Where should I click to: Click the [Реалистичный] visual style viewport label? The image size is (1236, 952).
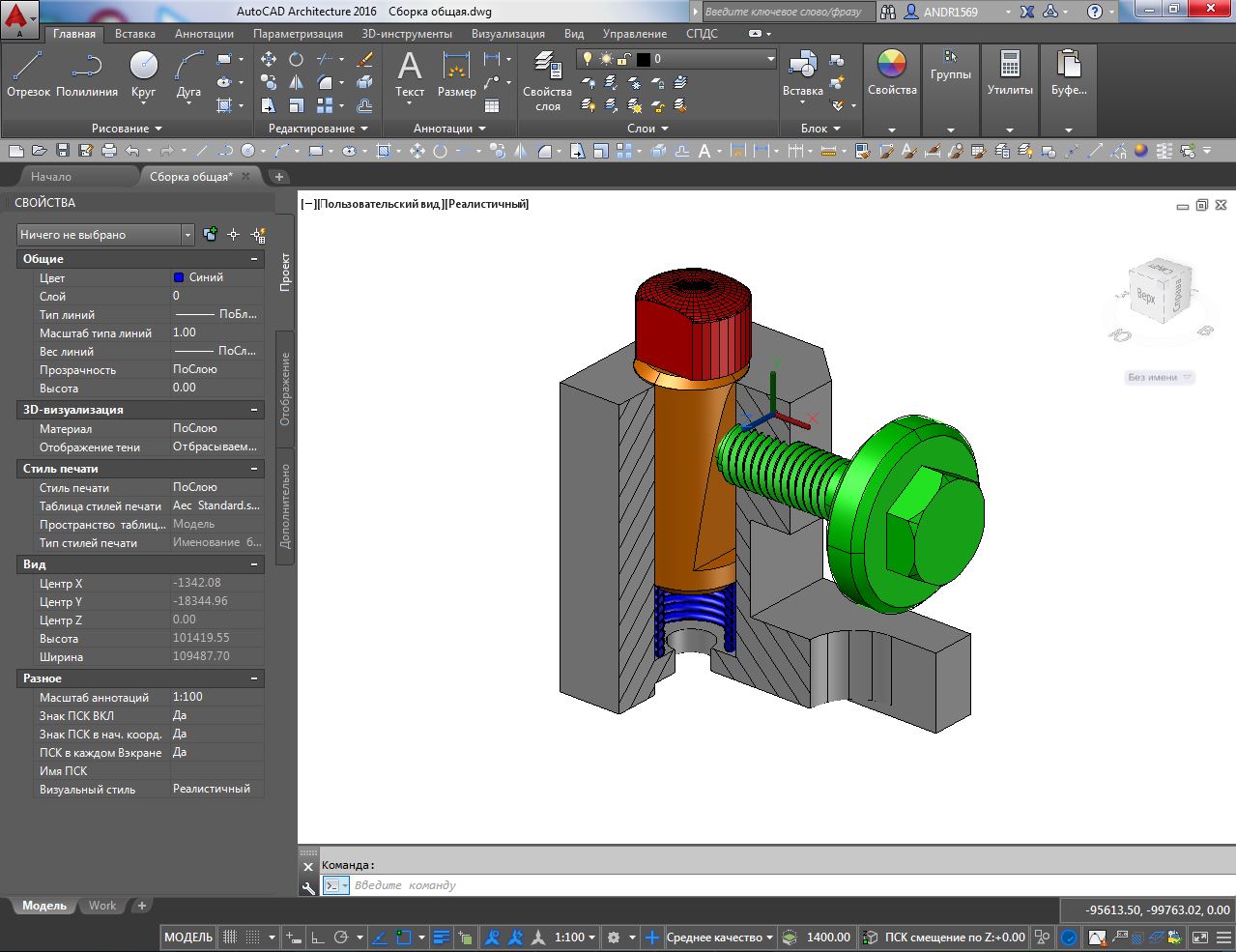click(487, 204)
